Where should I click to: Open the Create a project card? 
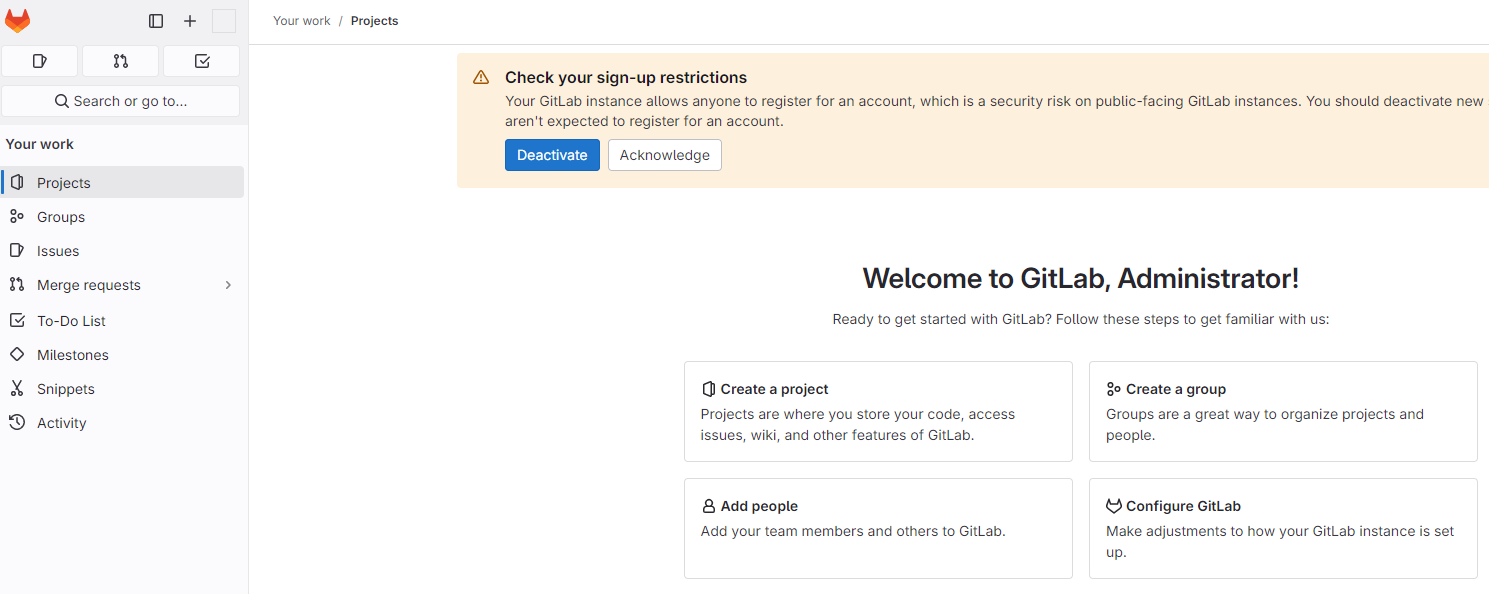878,411
